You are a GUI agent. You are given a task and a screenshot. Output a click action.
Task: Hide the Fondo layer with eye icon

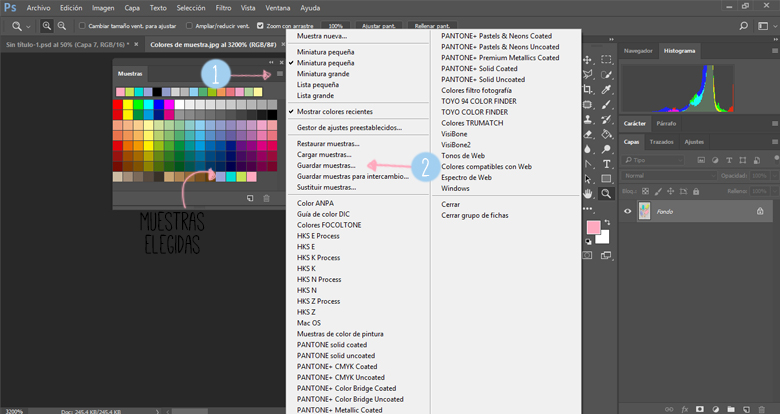pos(627,211)
